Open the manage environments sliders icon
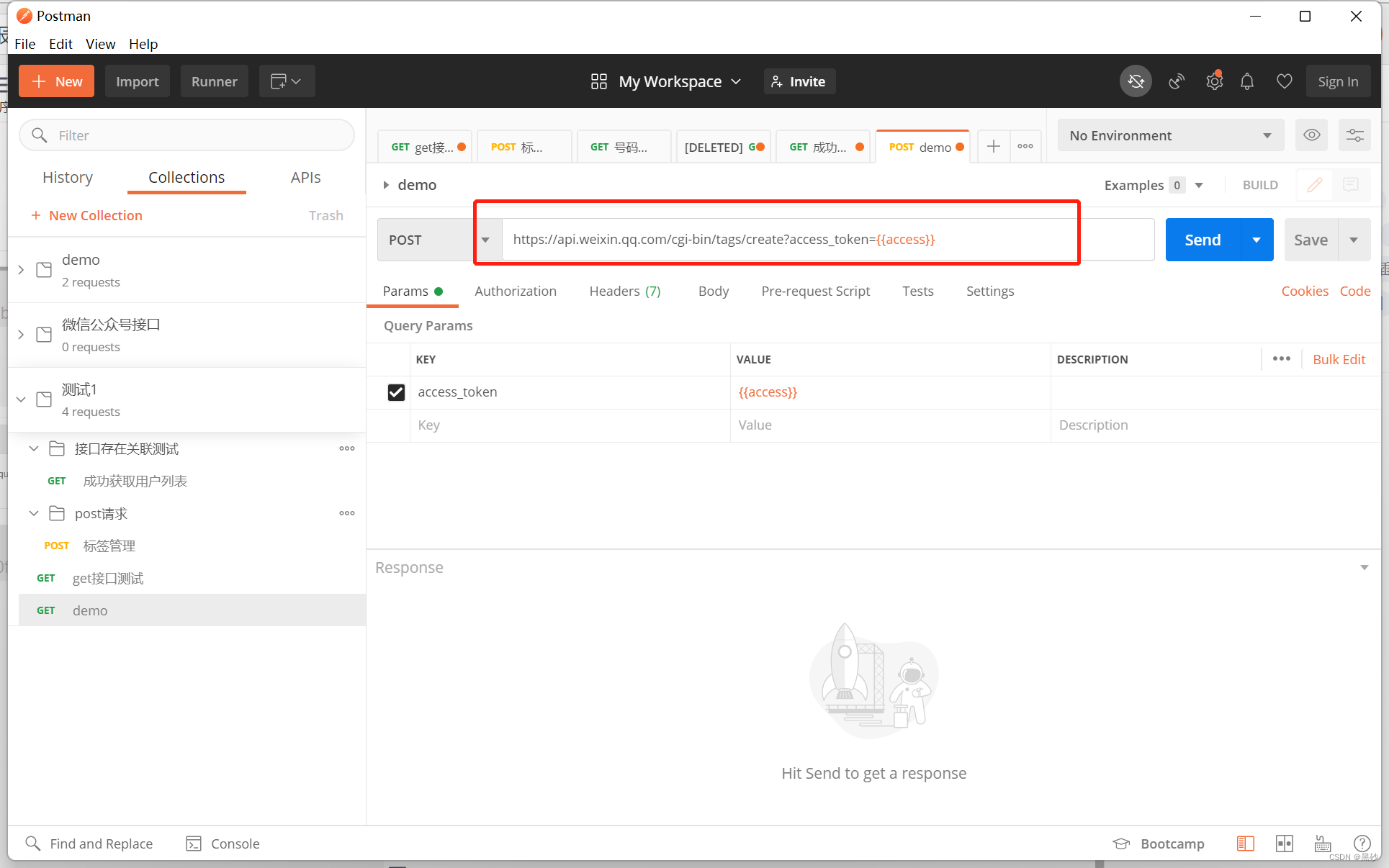Viewport: 1389px width, 868px height. [x=1354, y=135]
